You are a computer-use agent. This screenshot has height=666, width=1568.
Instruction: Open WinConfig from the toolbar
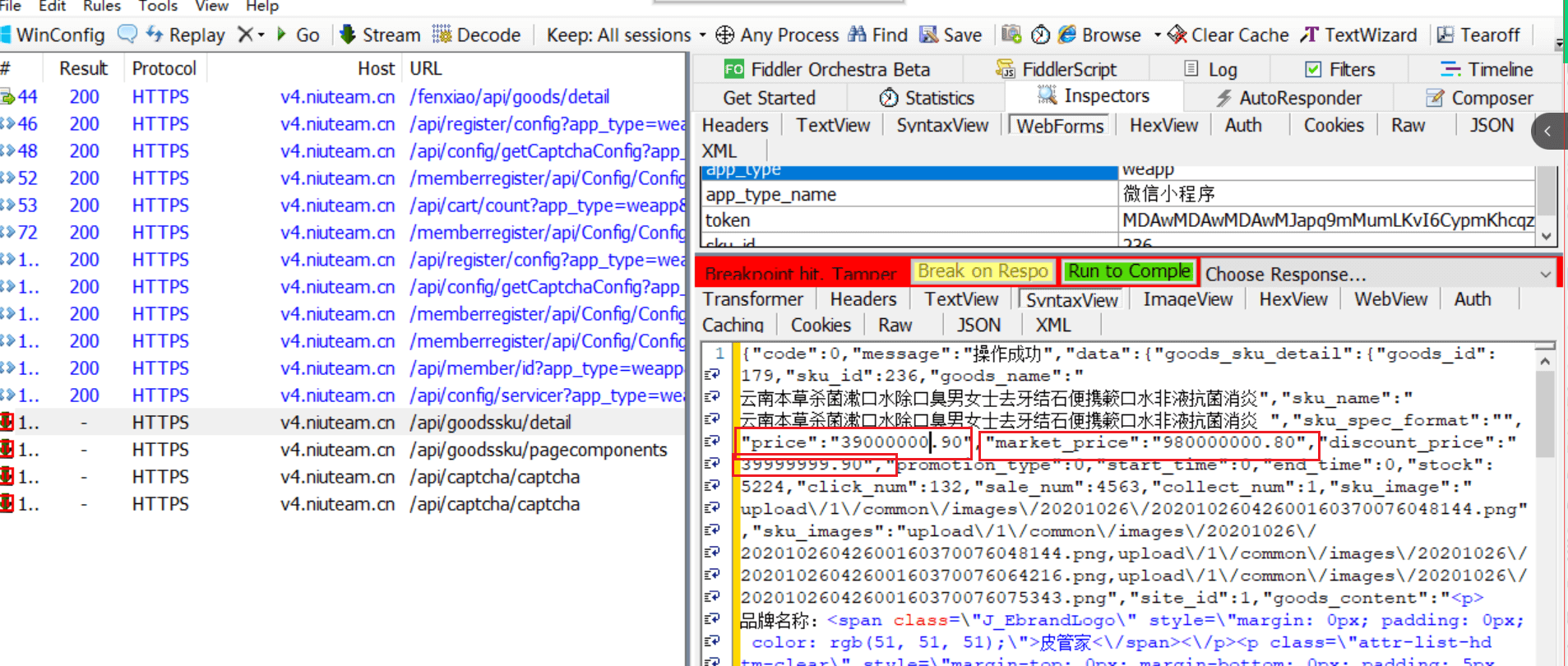click(53, 35)
